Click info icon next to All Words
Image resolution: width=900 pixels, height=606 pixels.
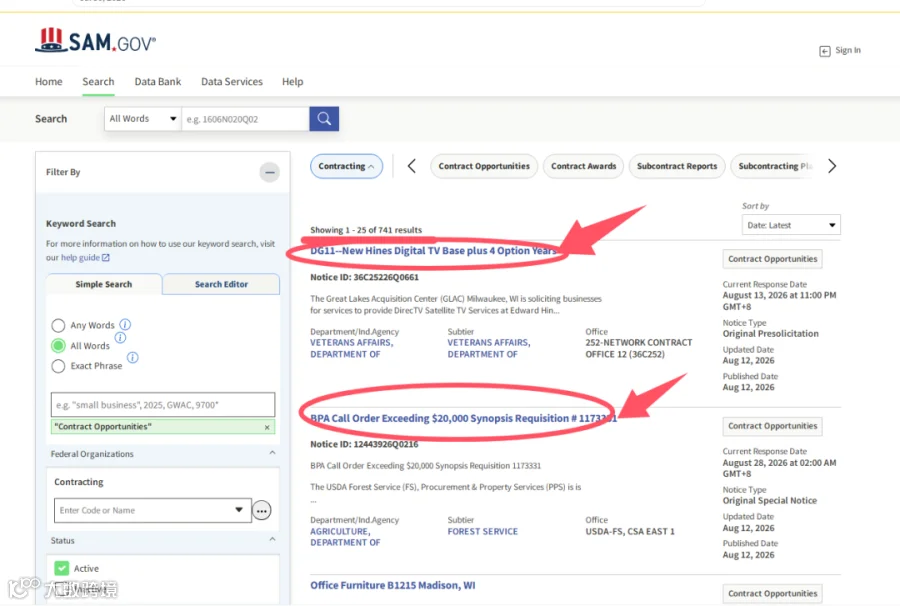pyautogui.click(x=120, y=337)
